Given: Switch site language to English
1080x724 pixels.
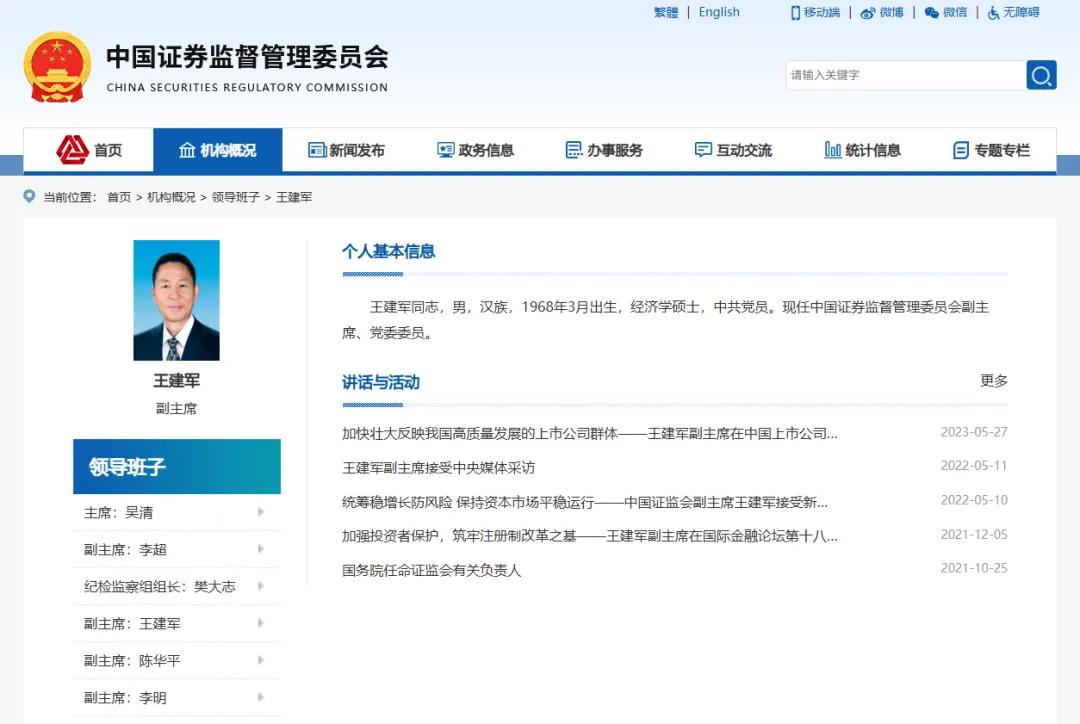Looking at the screenshot, I should (x=719, y=12).
